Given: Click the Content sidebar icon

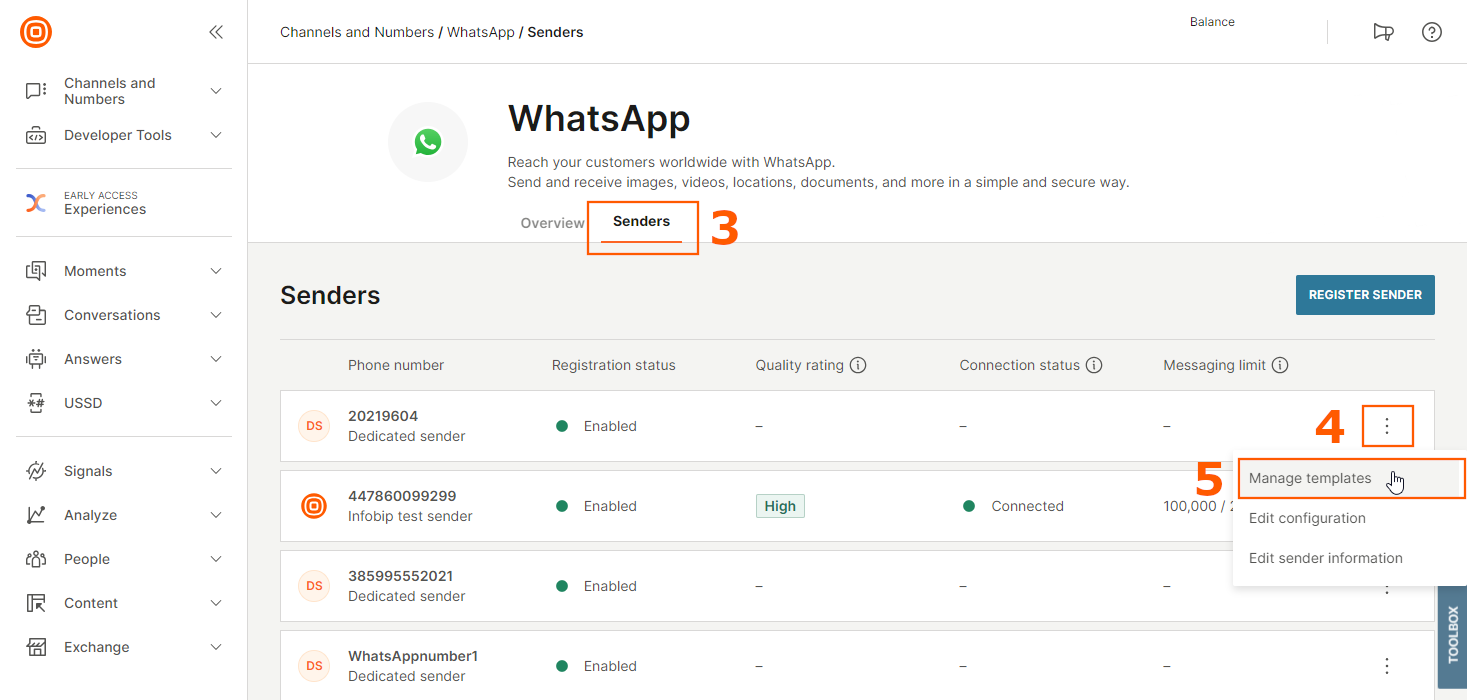Looking at the screenshot, I should click(36, 603).
